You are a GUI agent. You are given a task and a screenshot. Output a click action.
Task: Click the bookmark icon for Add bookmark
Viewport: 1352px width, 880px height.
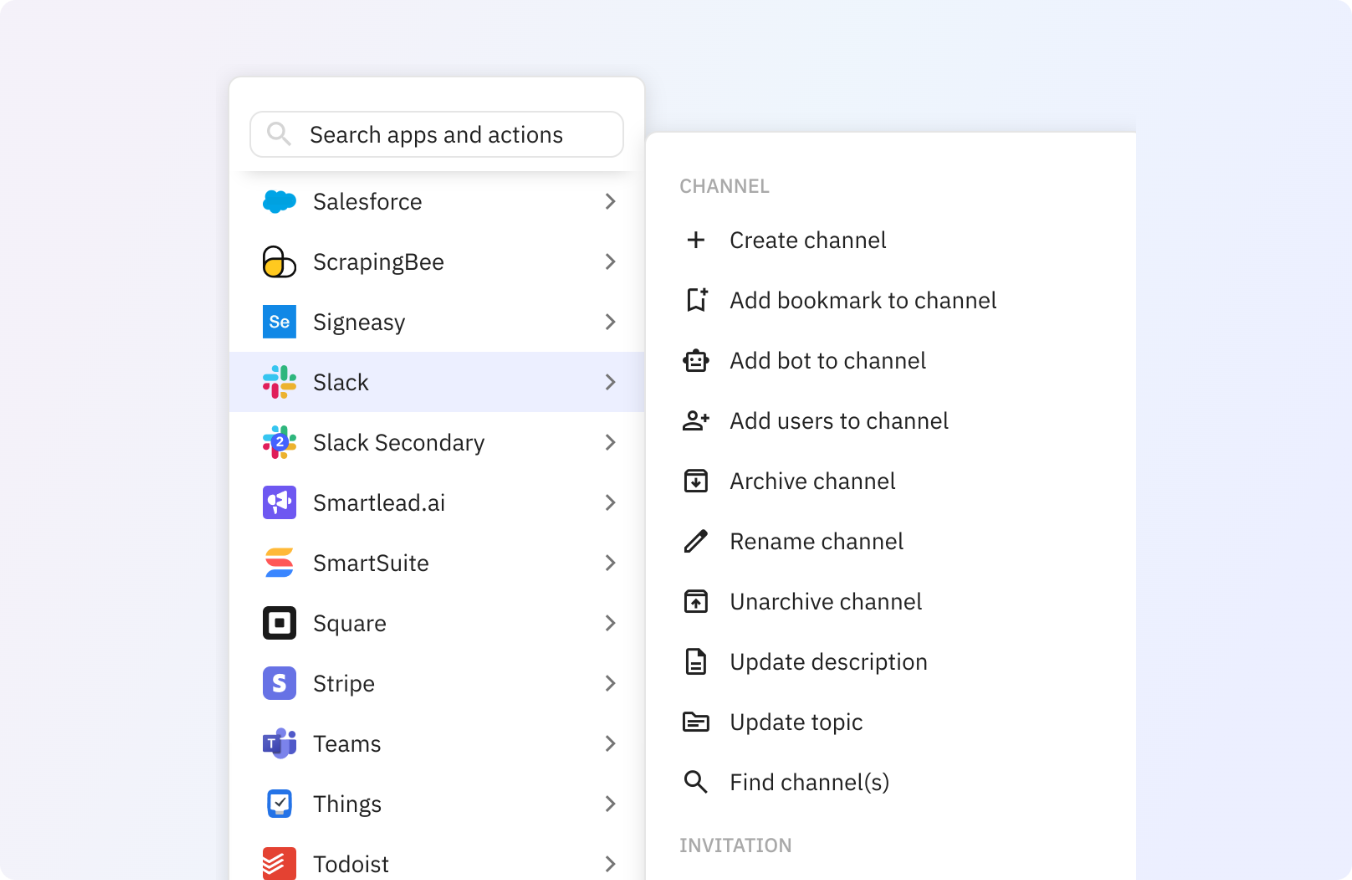coord(696,300)
